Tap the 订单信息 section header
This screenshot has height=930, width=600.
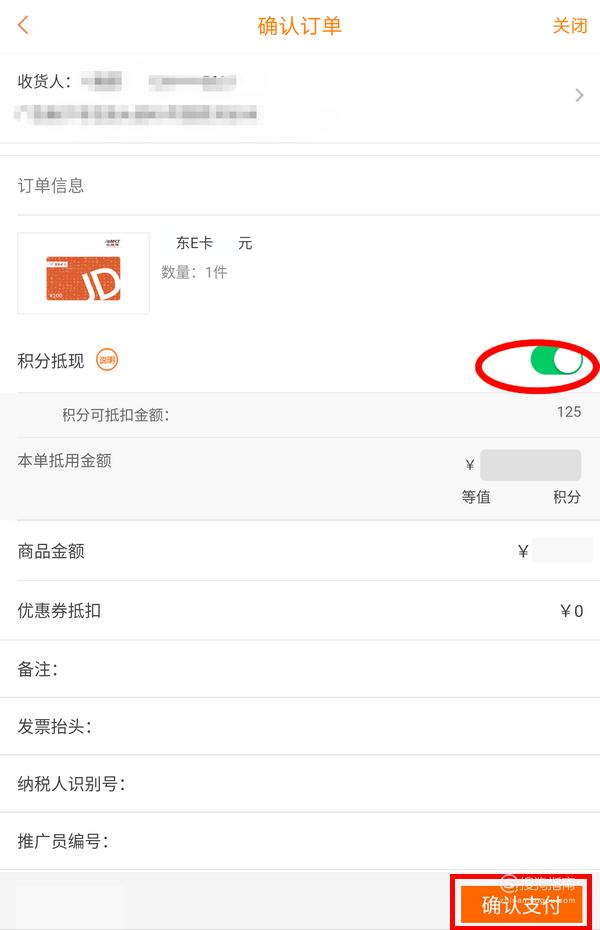(x=51, y=186)
